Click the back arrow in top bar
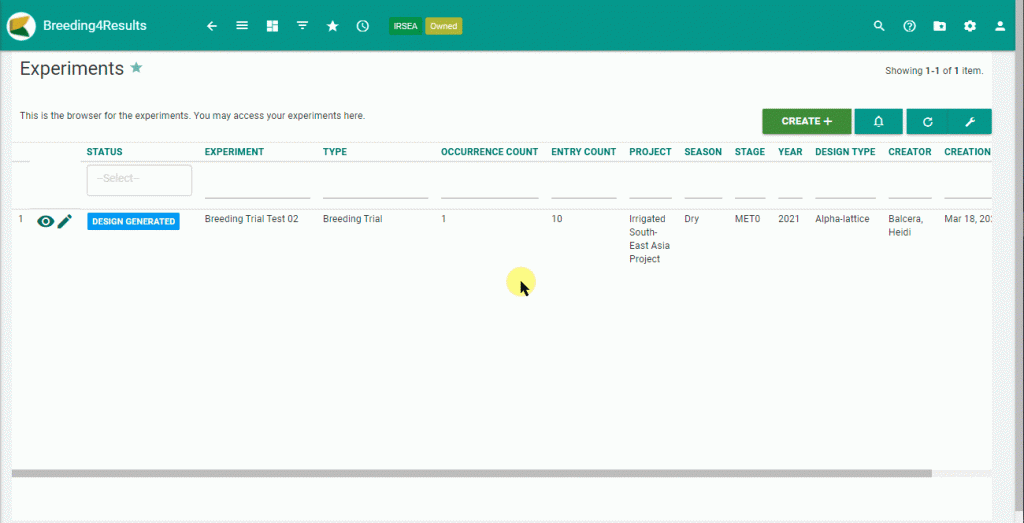The image size is (1024, 523). 211,26
